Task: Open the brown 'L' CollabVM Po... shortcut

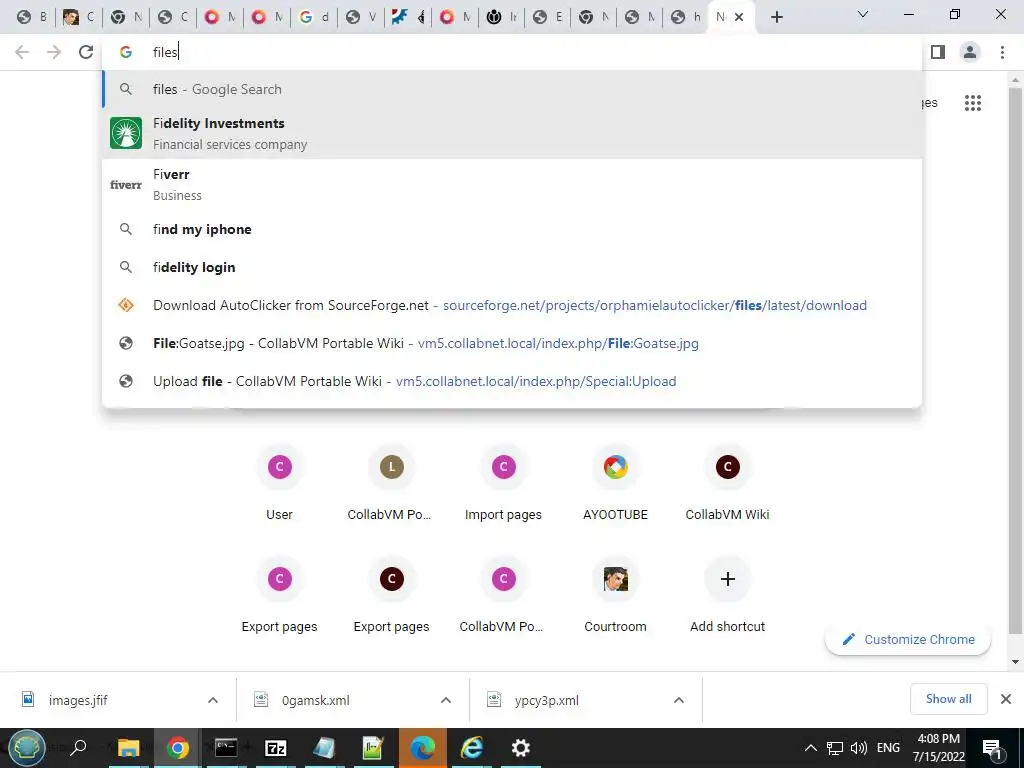Action: 391,482
